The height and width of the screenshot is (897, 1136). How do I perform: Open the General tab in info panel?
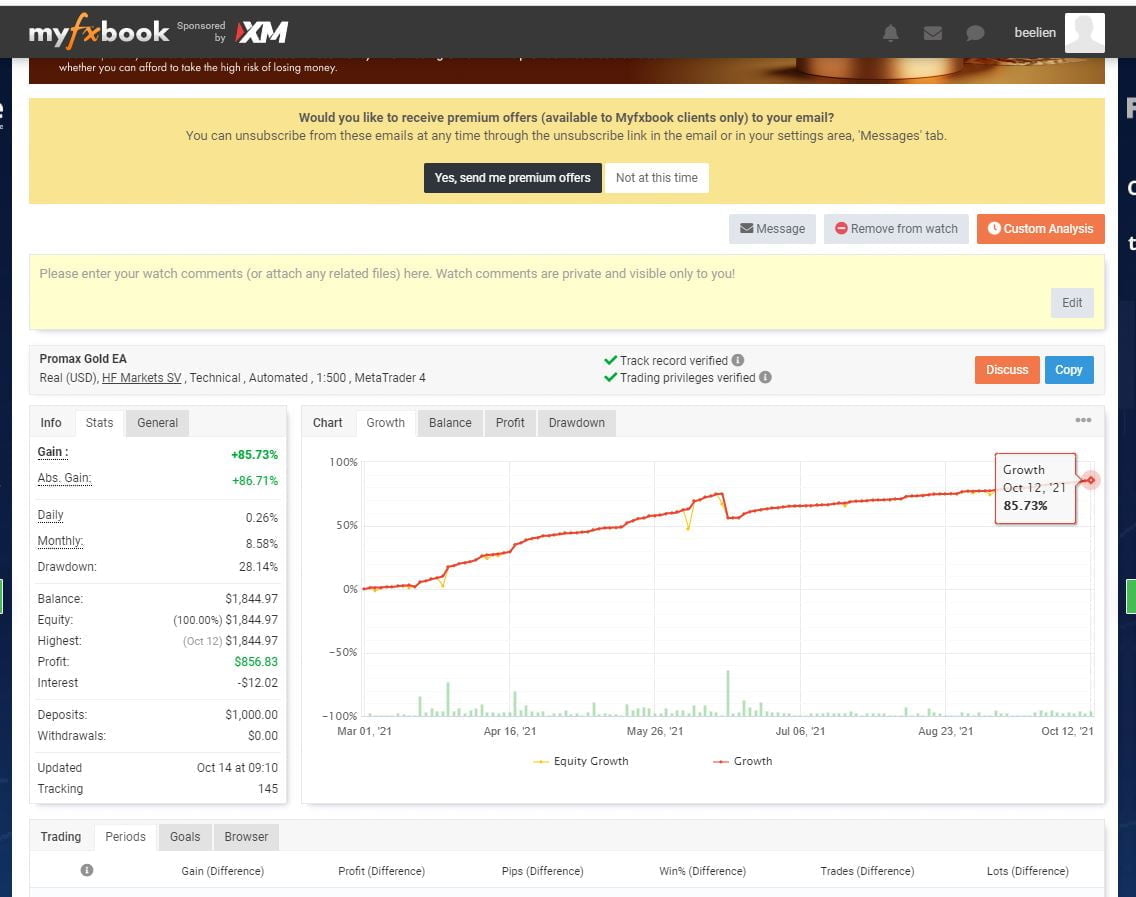pyautogui.click(x=157, y=423)
